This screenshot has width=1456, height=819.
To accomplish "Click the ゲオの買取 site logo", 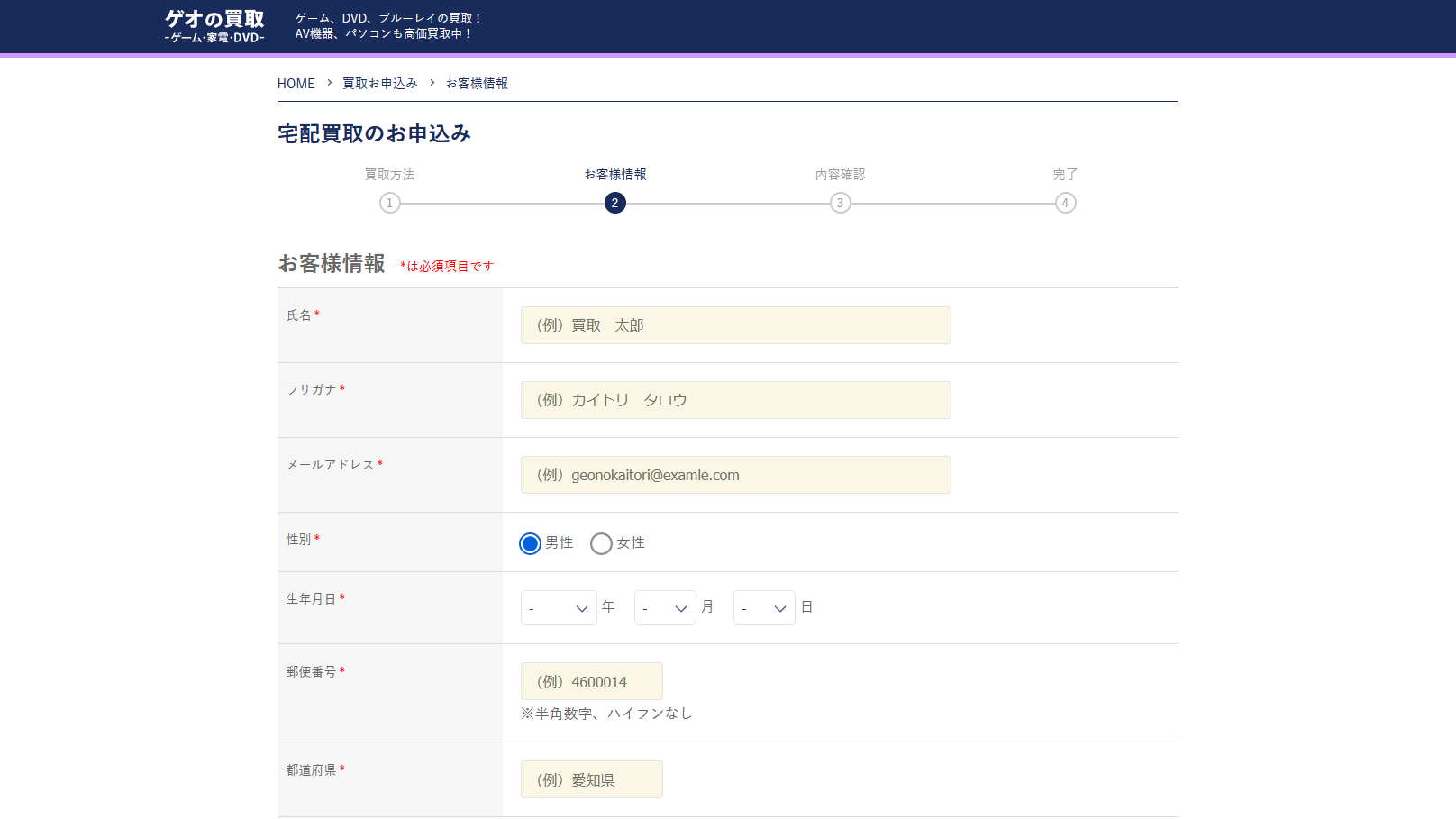I will pos(214,26).
